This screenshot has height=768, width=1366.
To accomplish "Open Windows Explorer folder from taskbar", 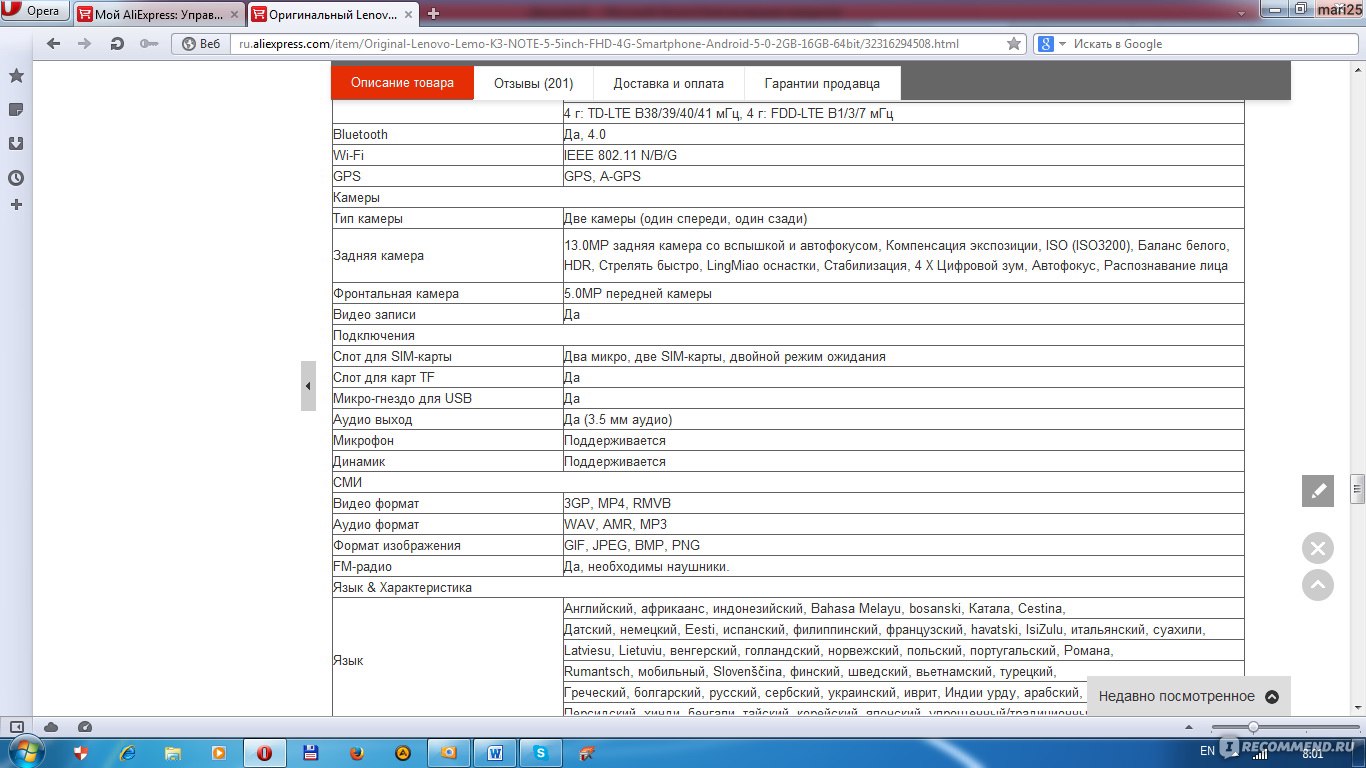I will pyautogui.click(x=173, y=753).
